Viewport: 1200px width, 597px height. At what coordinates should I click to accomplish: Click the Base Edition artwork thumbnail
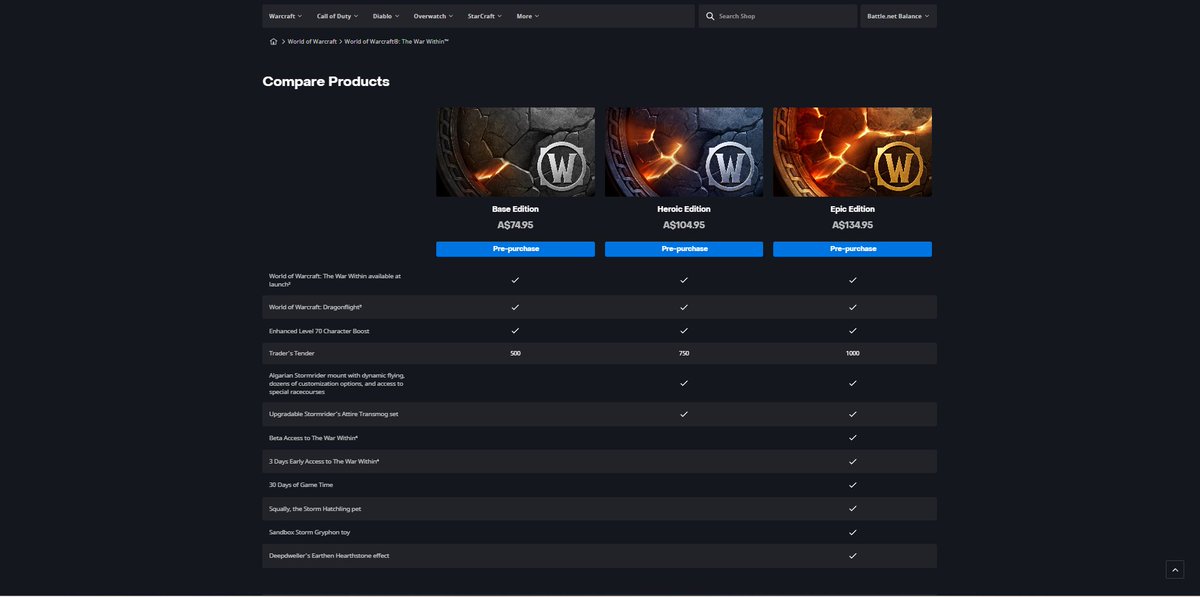(515, 152)
